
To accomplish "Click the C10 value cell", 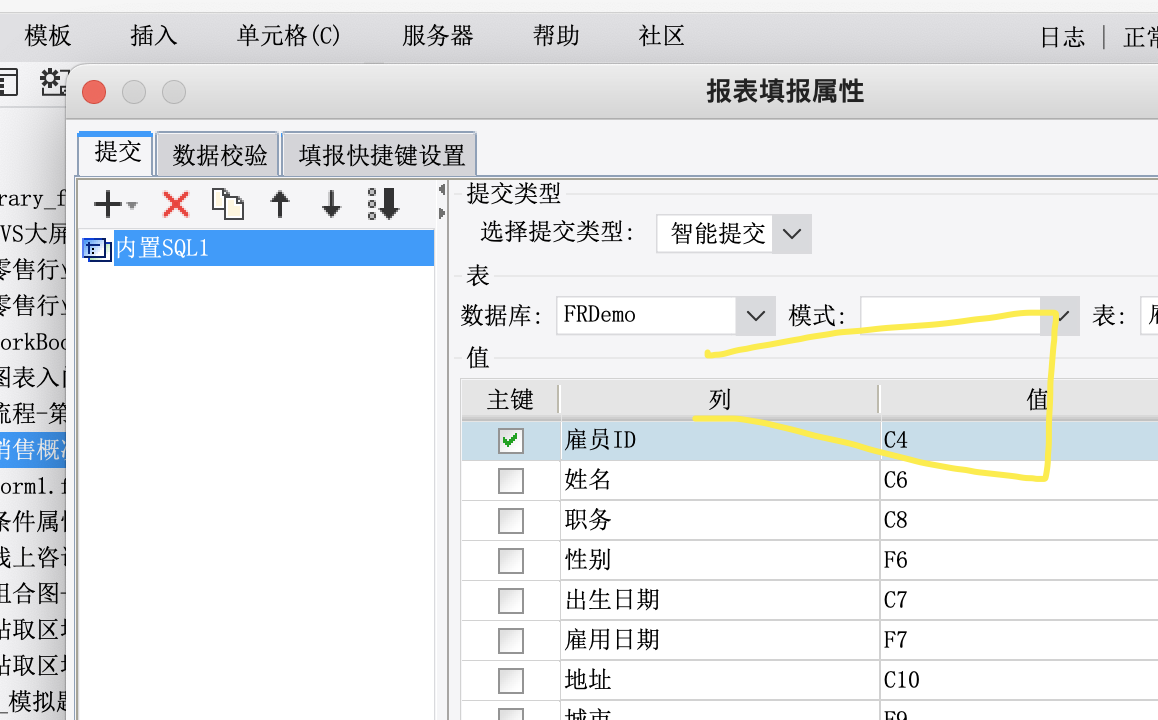I will pos(1020,680).
